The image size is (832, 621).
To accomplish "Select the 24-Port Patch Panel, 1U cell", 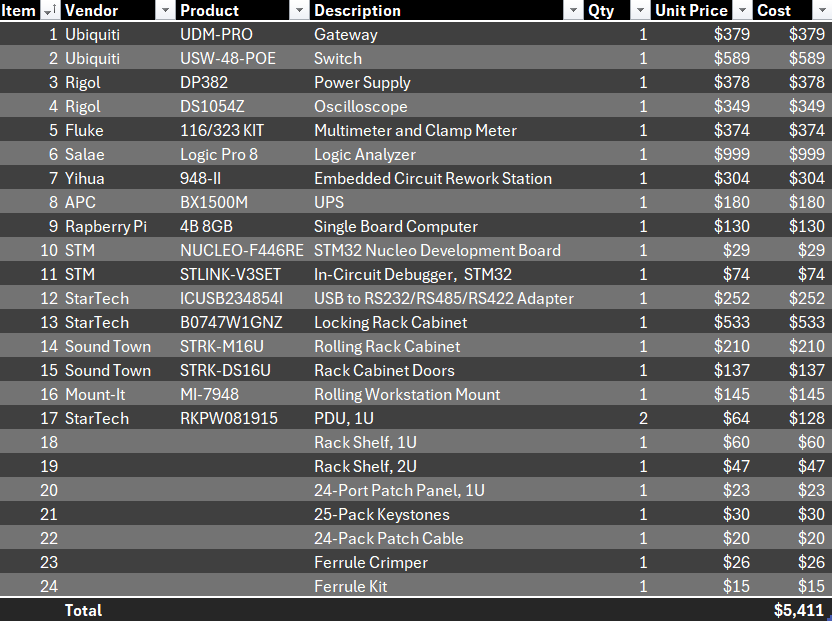I will click(x=447, y=490).
